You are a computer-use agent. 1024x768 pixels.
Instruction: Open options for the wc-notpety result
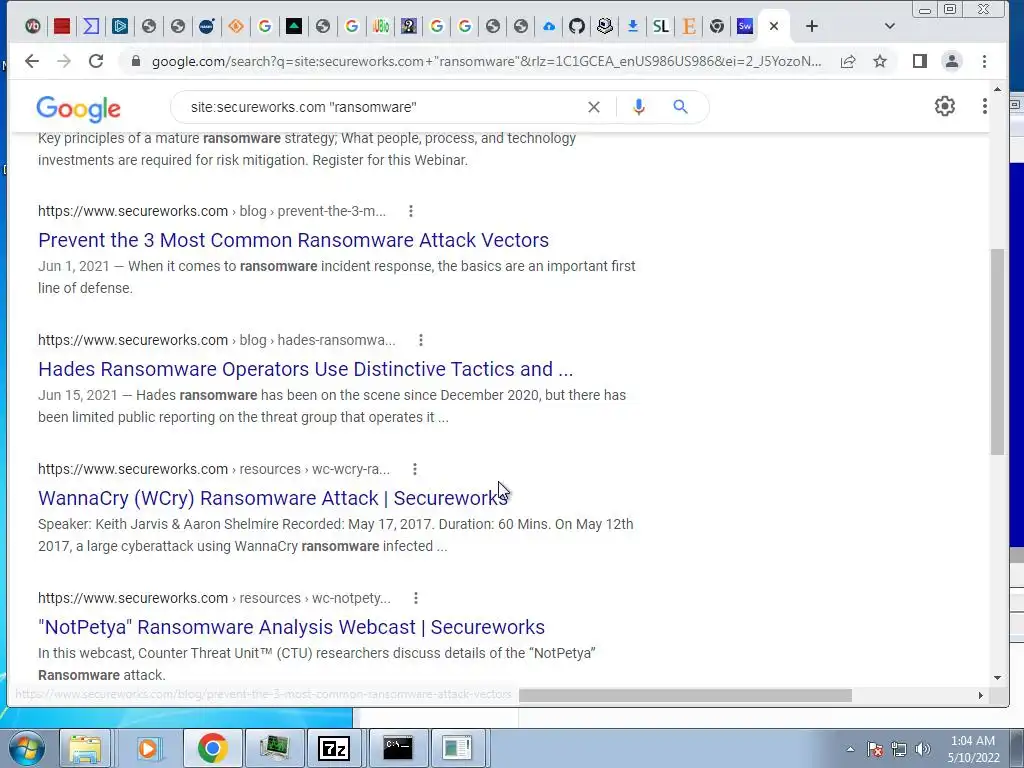click(x=416, y=598)
